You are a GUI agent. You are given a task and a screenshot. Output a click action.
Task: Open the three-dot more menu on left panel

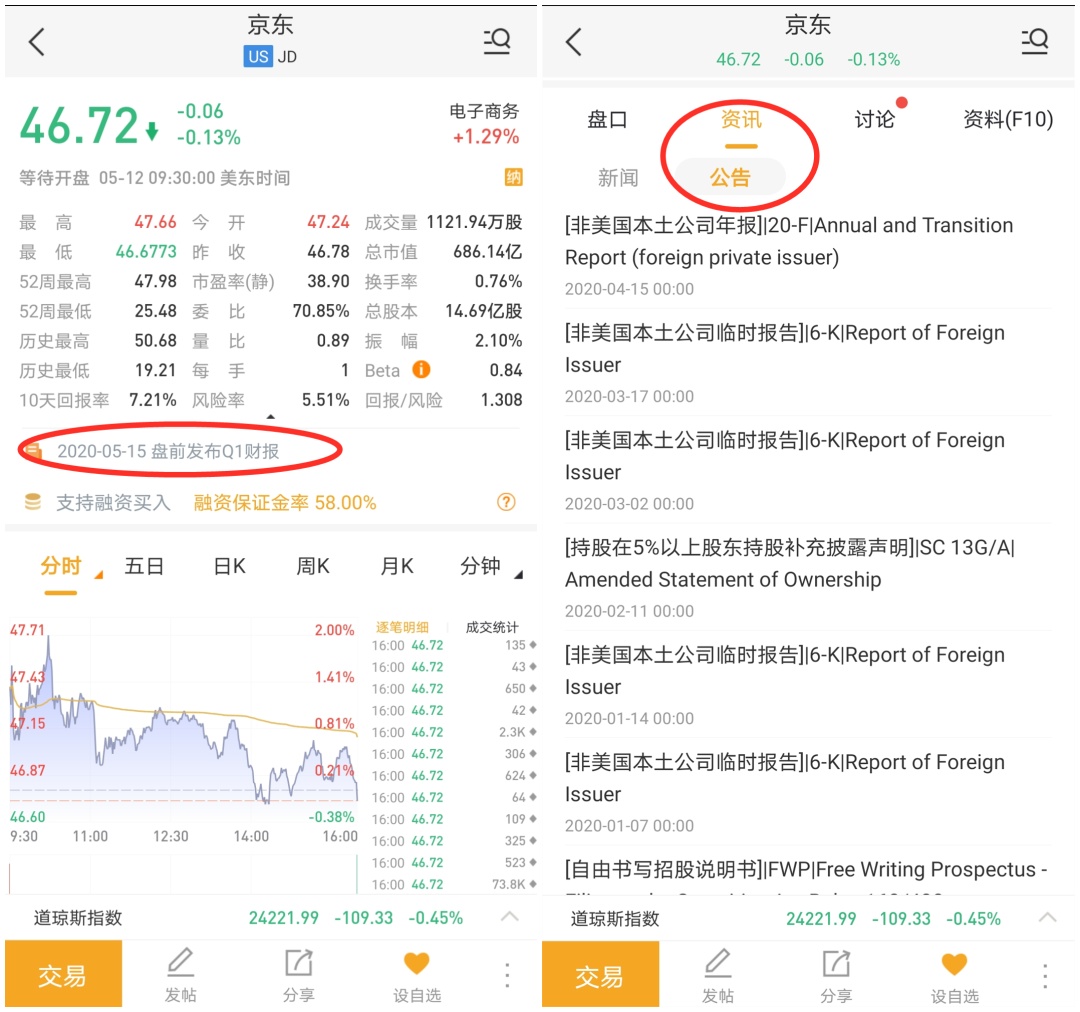point(507,975)
